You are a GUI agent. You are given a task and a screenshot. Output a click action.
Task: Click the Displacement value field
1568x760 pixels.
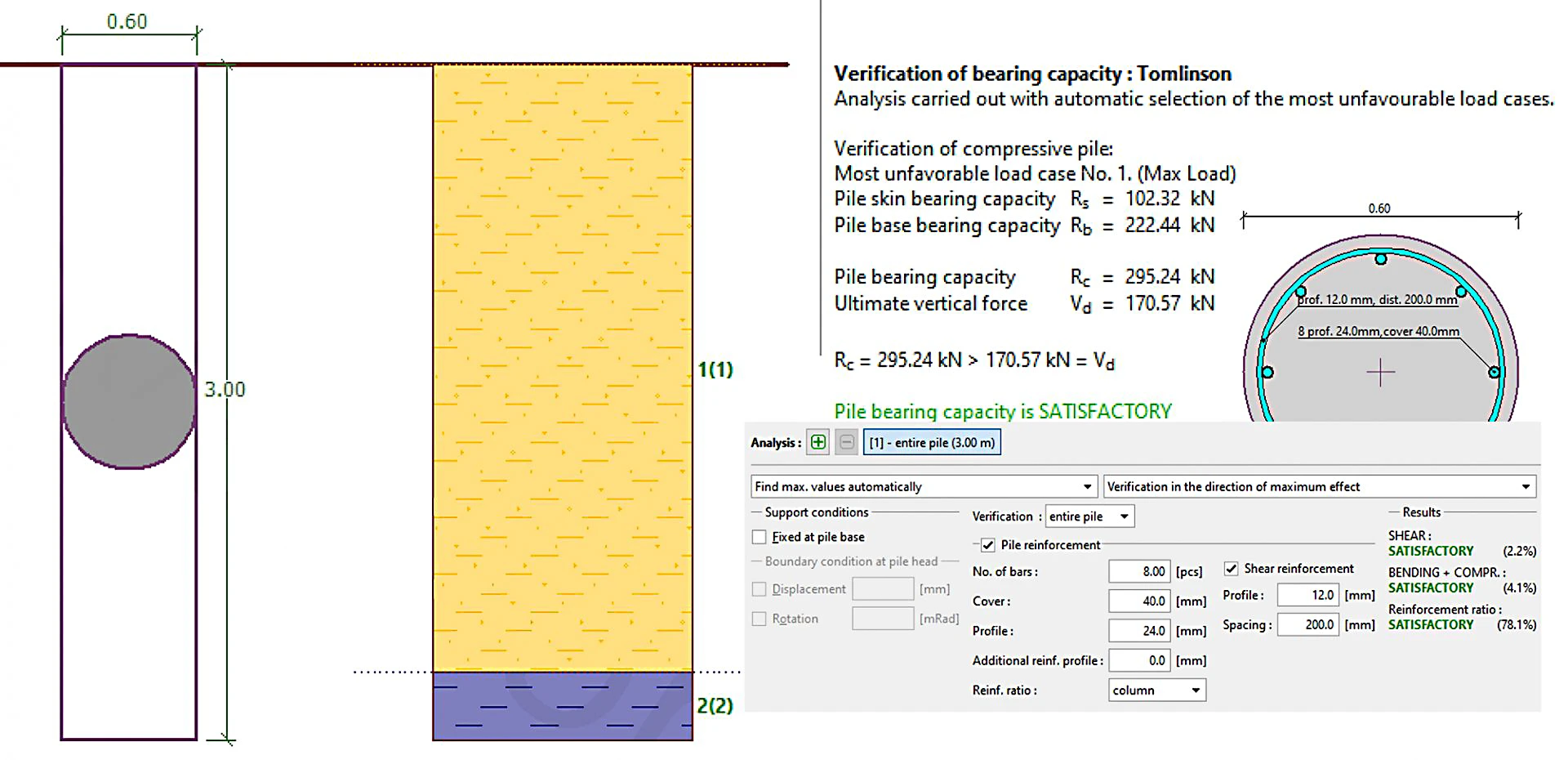coord(883,588)
